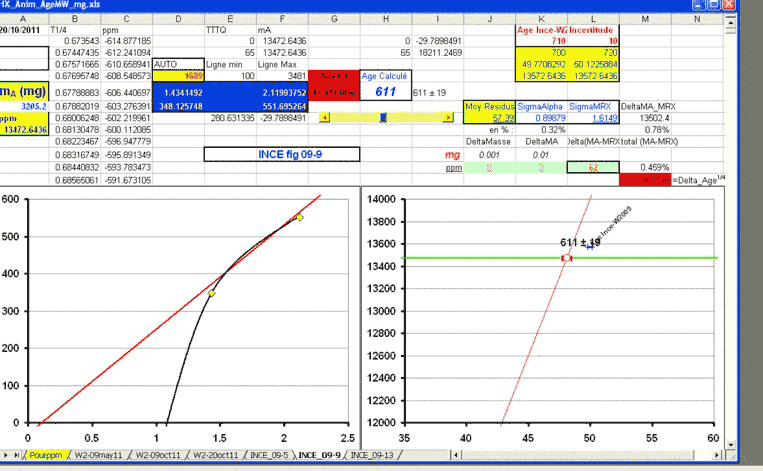Select column header G
Screen dimensions: 763x471
334,19
